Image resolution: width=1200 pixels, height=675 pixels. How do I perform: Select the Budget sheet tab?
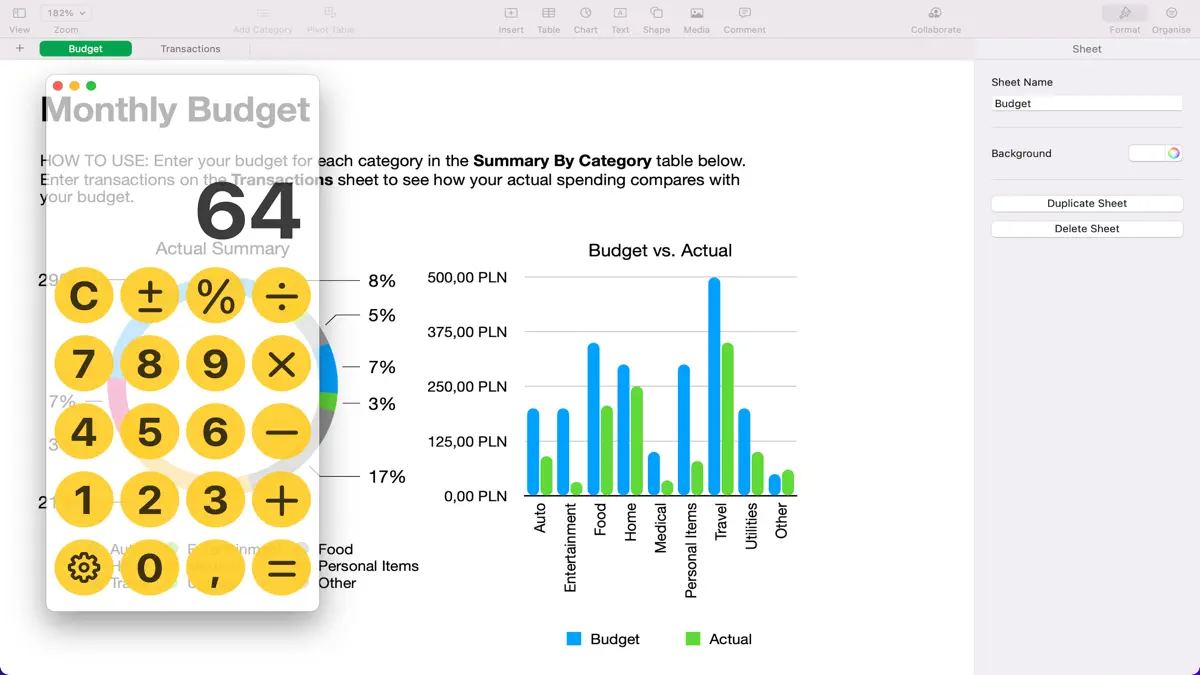coord(86,48)
